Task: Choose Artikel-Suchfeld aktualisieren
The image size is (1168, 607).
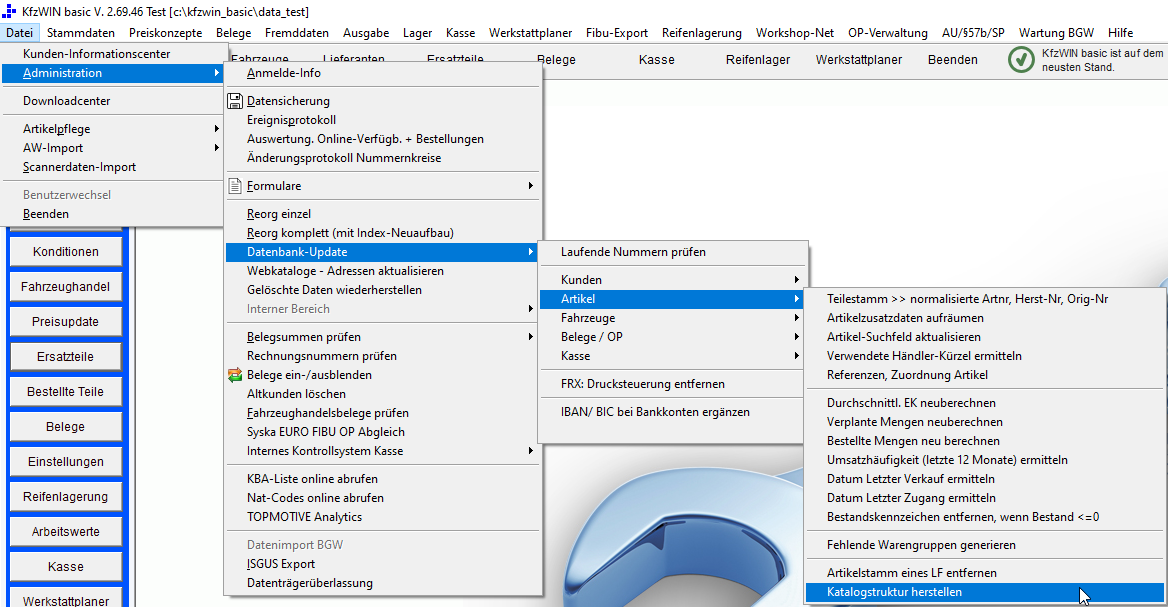Action: (985, 337)
